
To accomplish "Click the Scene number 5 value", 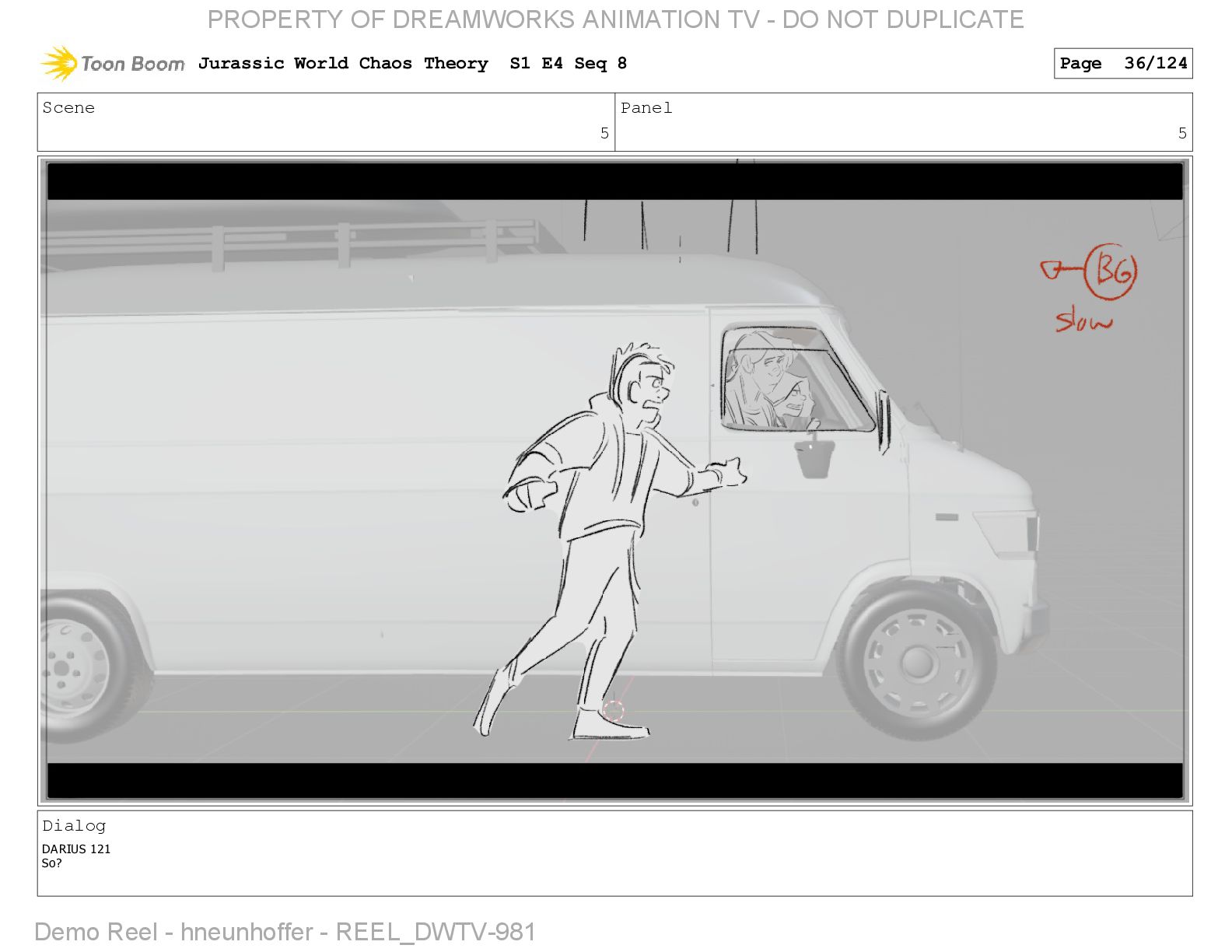I will pos(604,133).
